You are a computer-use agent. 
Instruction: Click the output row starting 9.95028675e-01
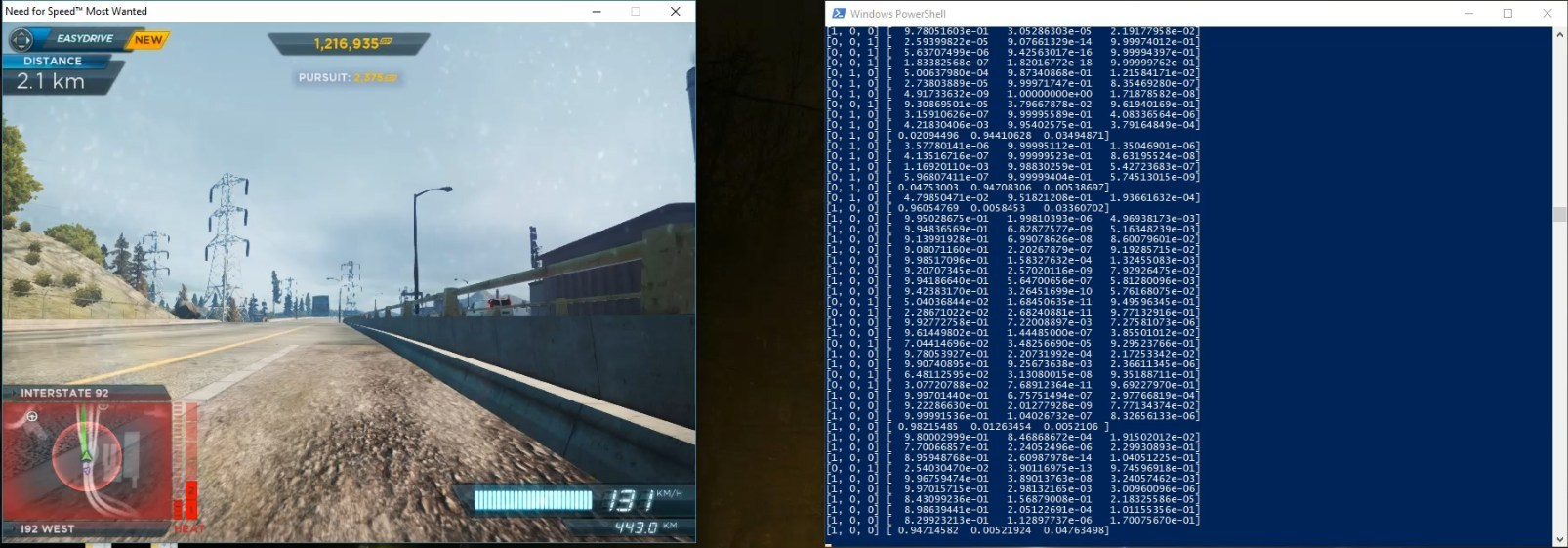coord(1013,218)
